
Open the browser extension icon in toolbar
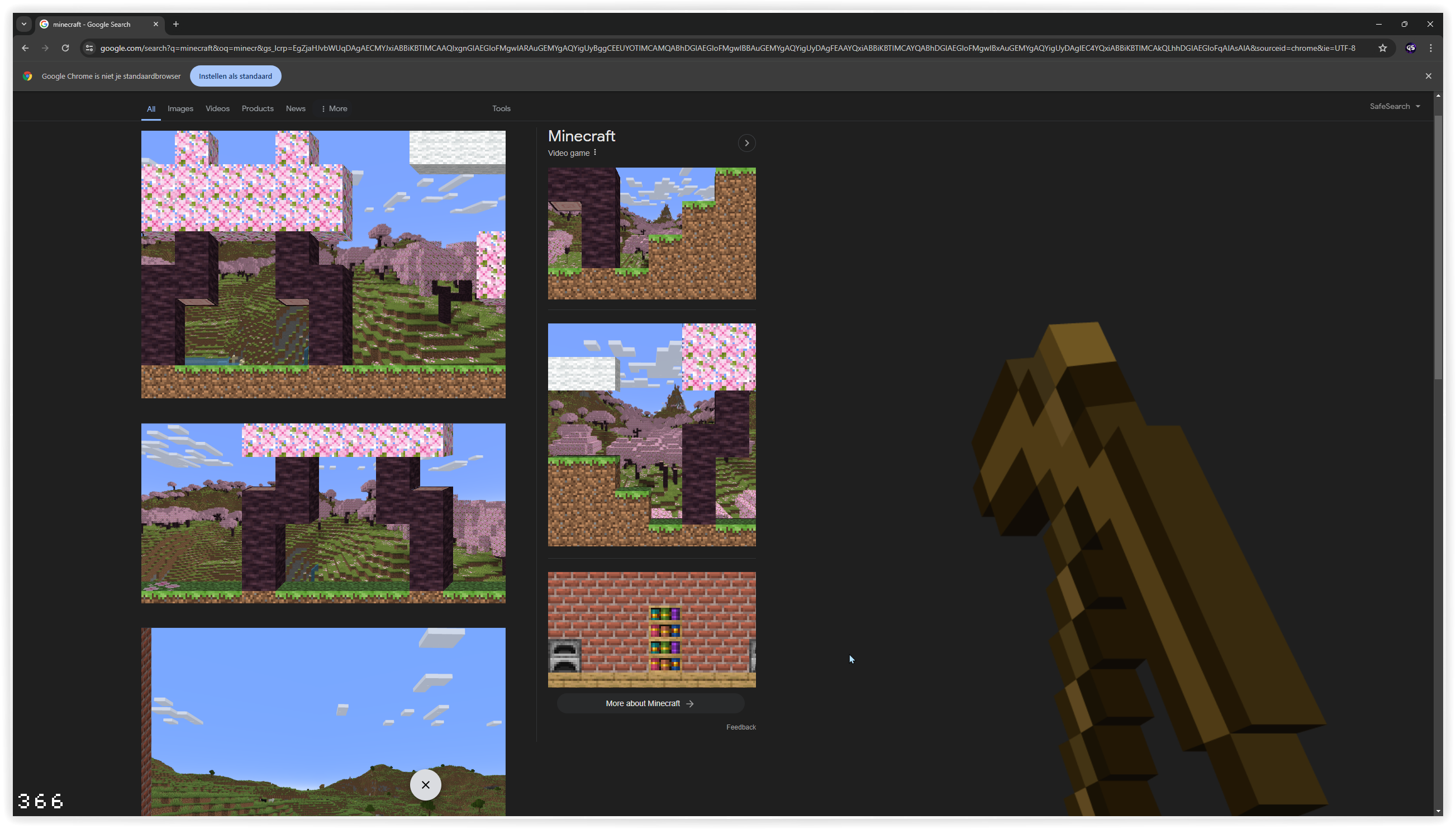pyautogui.click(x=1410, y=48)
